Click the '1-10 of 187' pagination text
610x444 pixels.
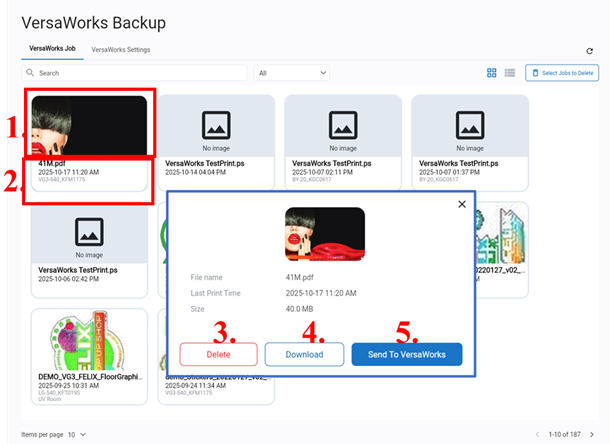click(x=564, y=434)
